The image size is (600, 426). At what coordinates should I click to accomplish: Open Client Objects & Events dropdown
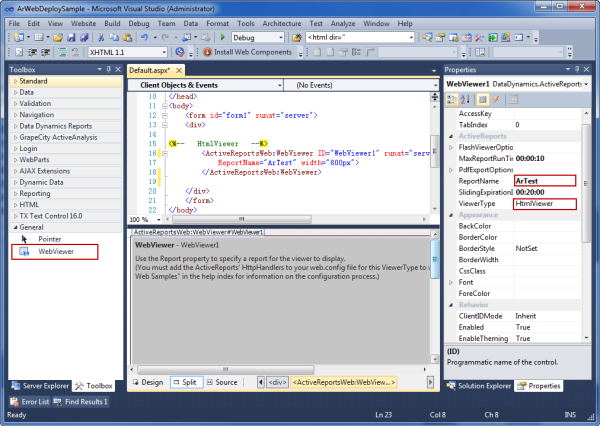tap(280, 85)
